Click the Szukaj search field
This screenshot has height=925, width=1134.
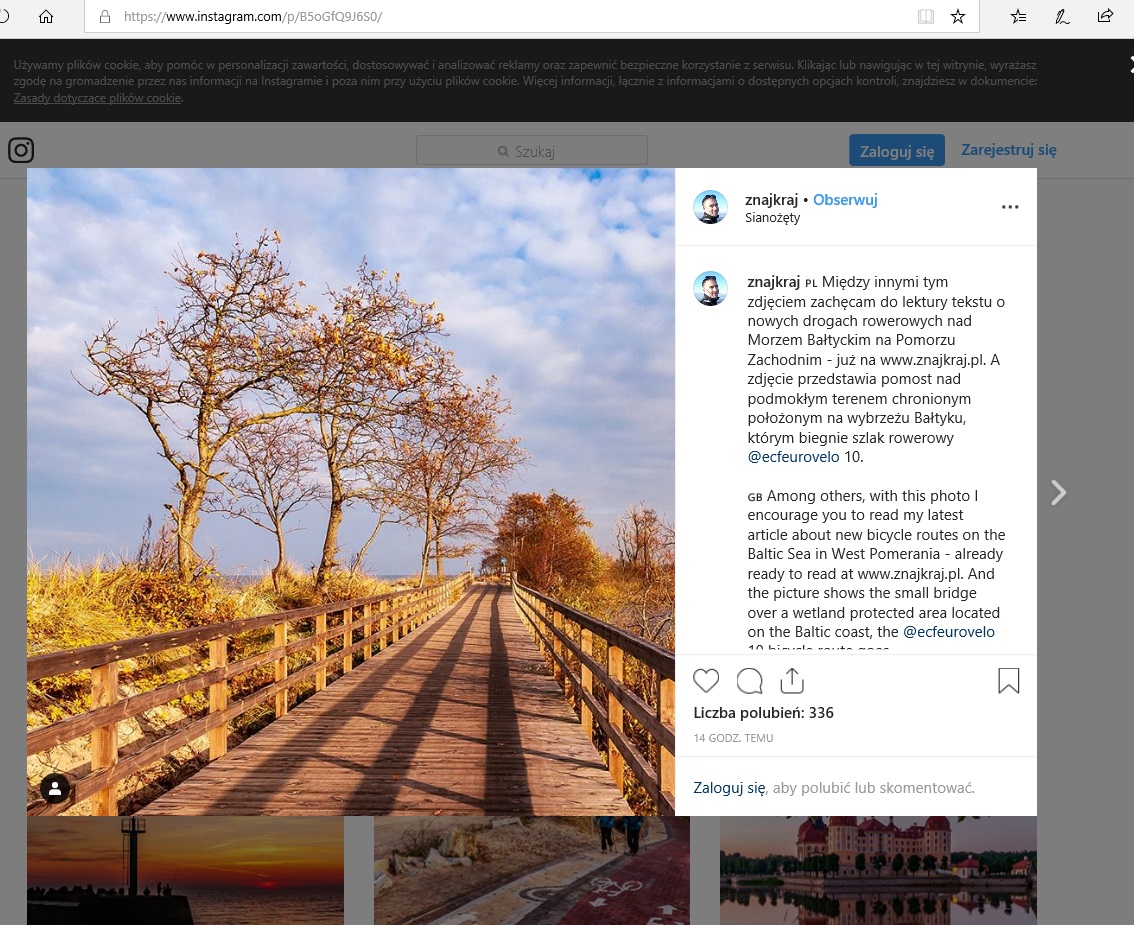click(531, 151)
